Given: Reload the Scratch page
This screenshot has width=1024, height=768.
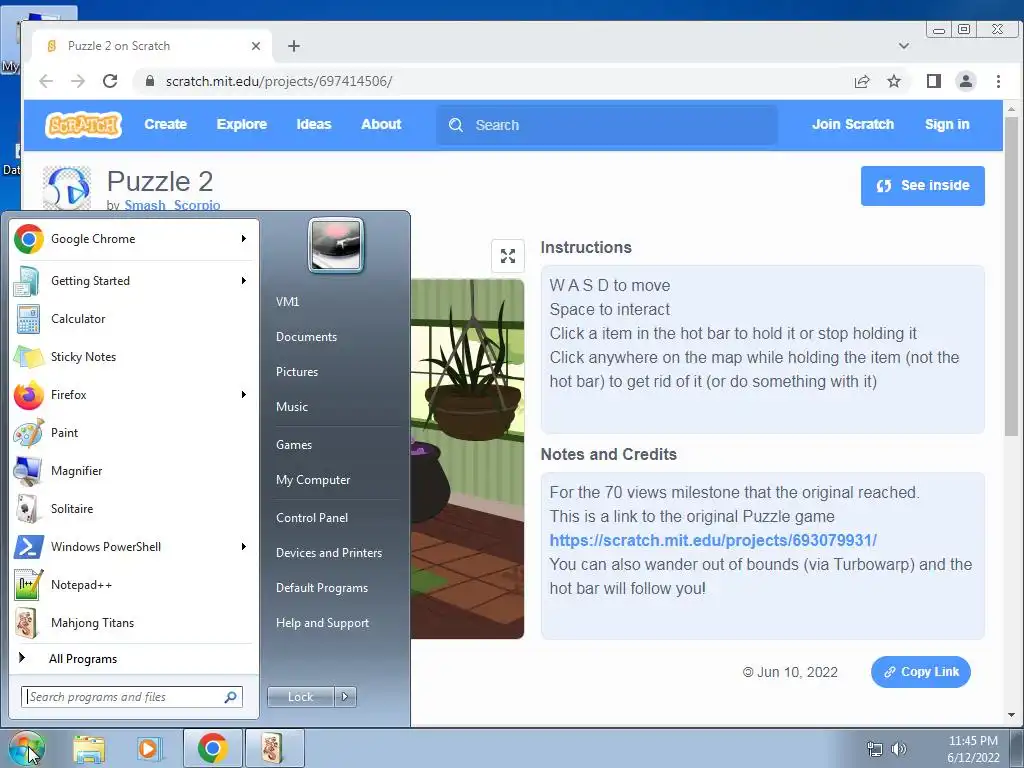Looking at the screenshot, I should [110, 81].
